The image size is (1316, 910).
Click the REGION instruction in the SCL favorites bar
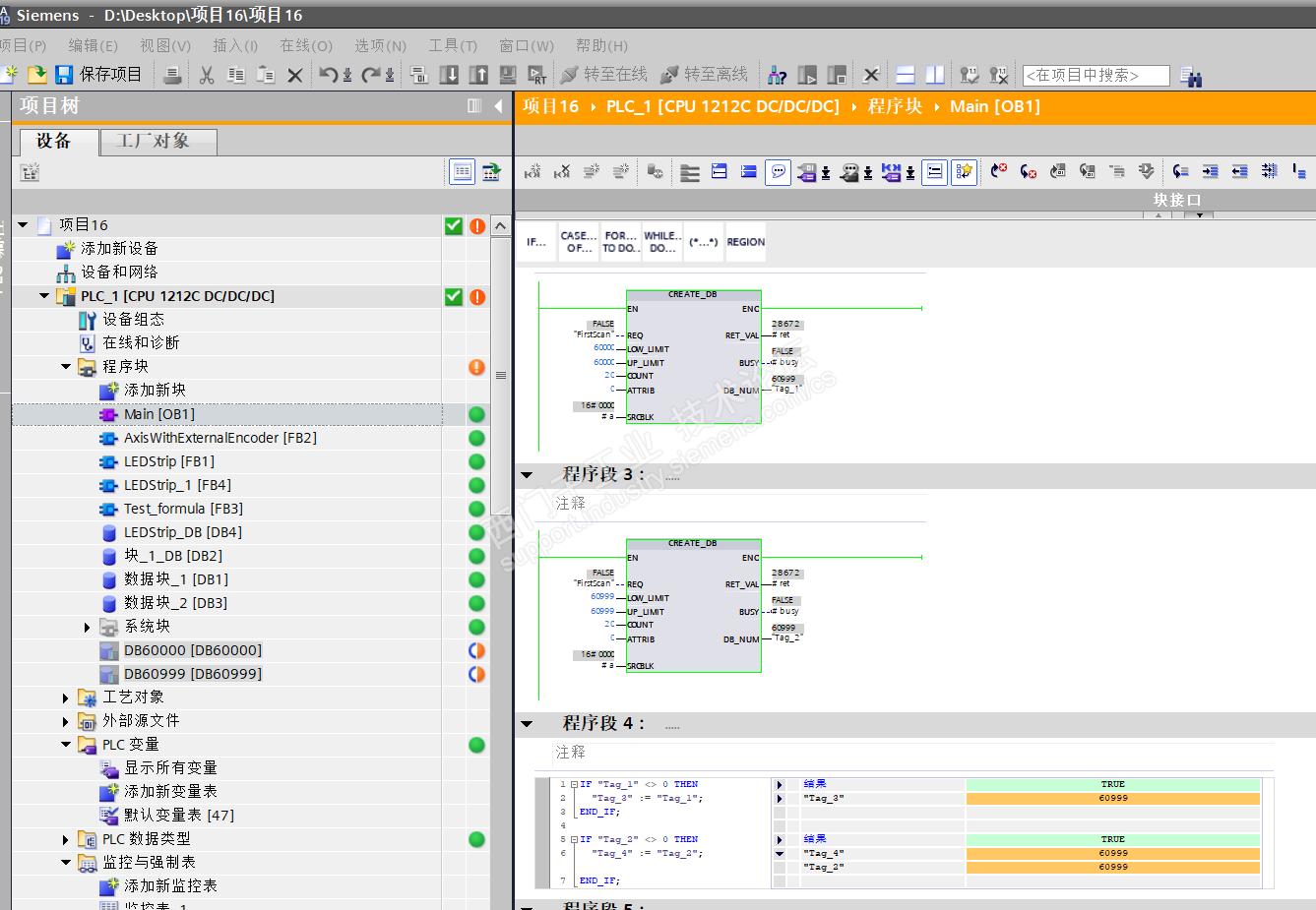(745, 242)
